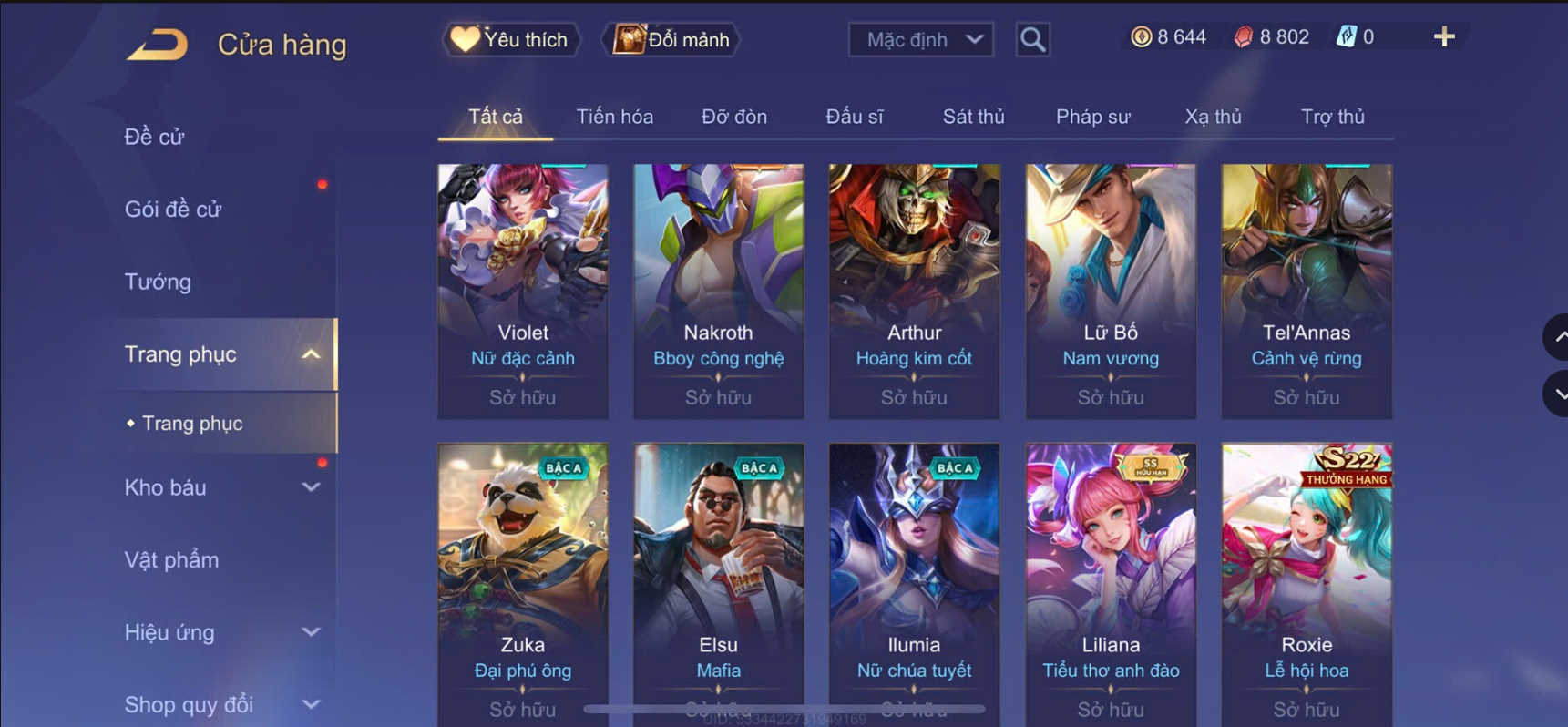The width and height of the screenshot is (1568, 727).
Task: Click the plus icon to add currency
Action: coord(1444,36)
